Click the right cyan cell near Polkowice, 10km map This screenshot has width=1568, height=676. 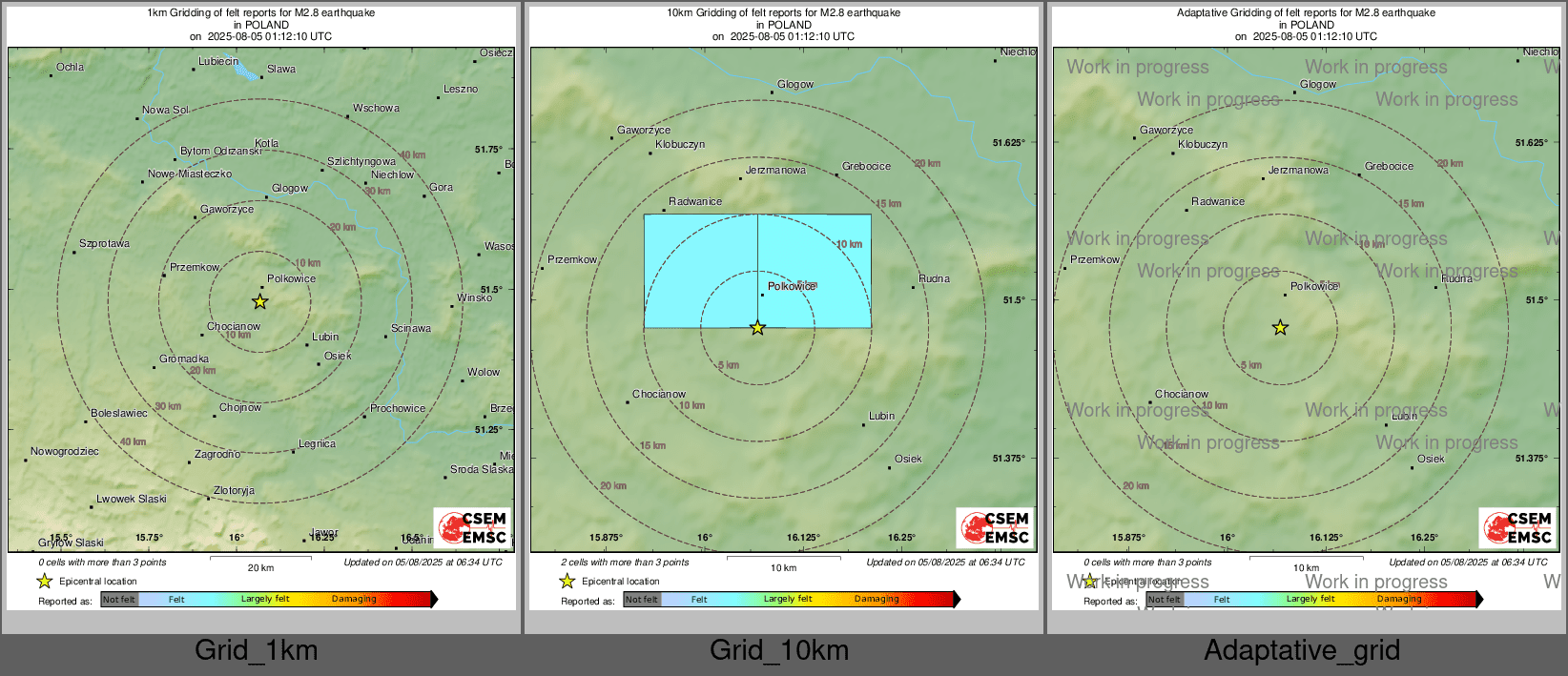(x=815, y=271)
